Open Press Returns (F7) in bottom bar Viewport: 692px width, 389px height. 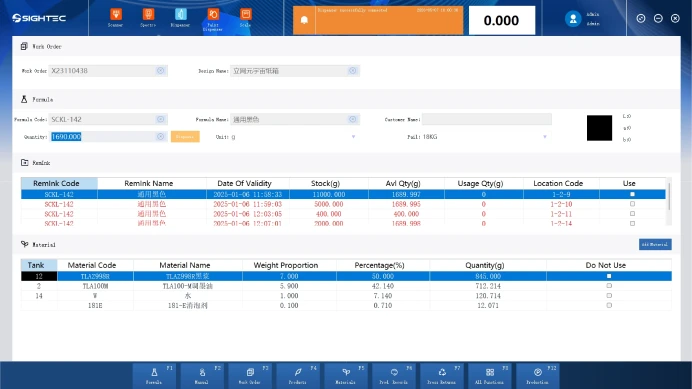coord(442,375)
